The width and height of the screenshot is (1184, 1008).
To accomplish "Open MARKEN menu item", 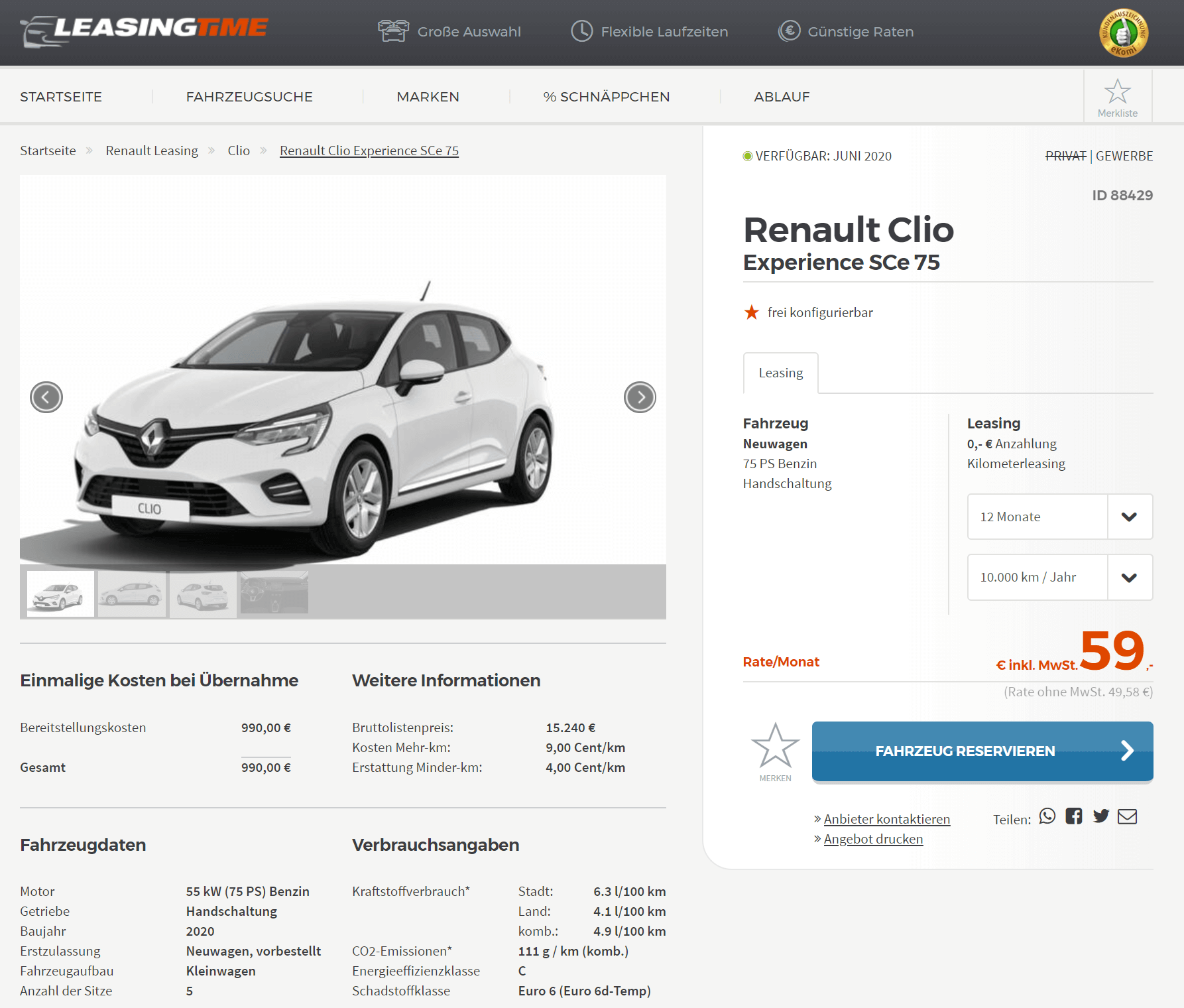I will (428, 97).
